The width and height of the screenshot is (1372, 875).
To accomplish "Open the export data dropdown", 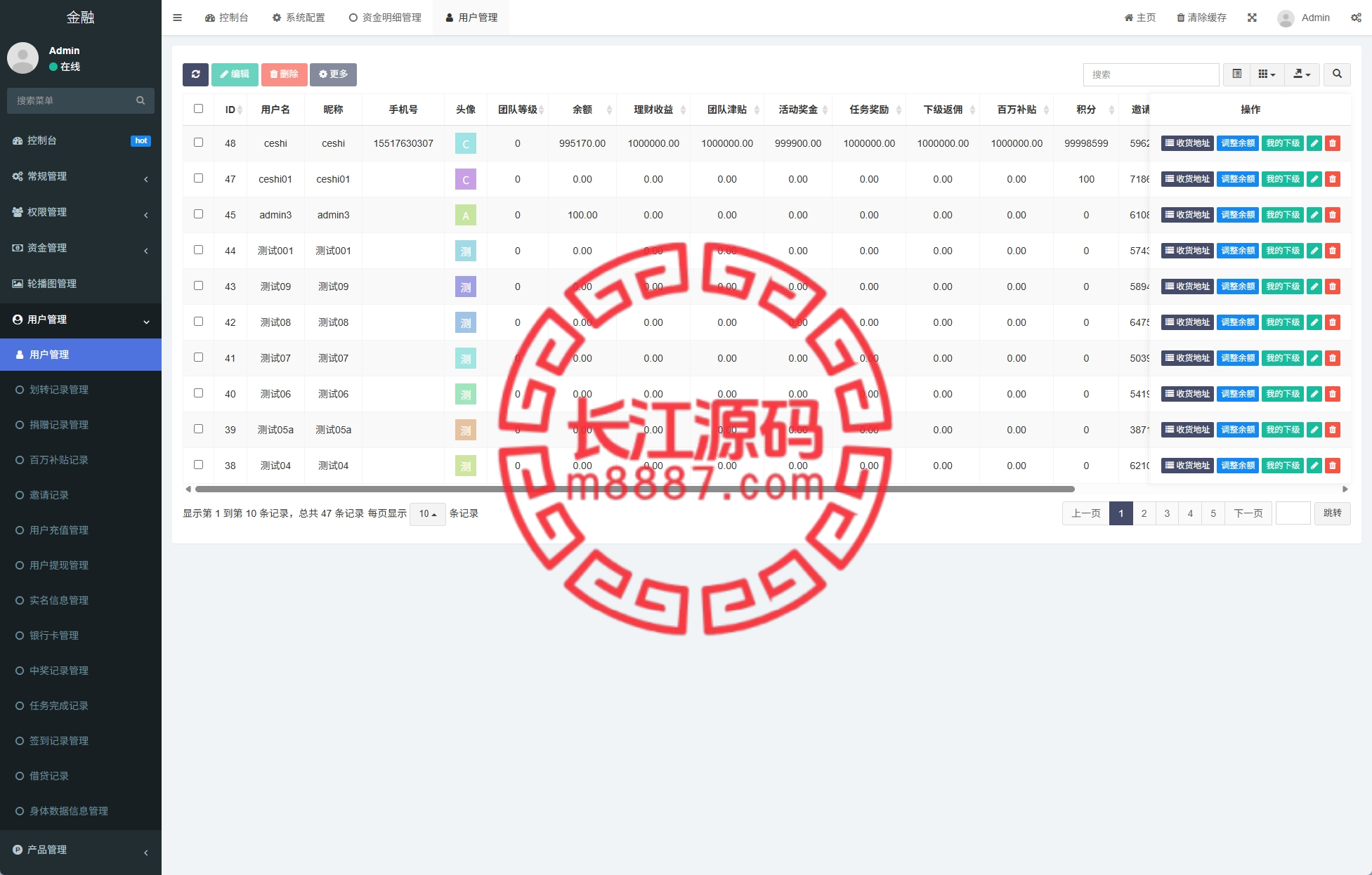I will tap(1302, 74).
